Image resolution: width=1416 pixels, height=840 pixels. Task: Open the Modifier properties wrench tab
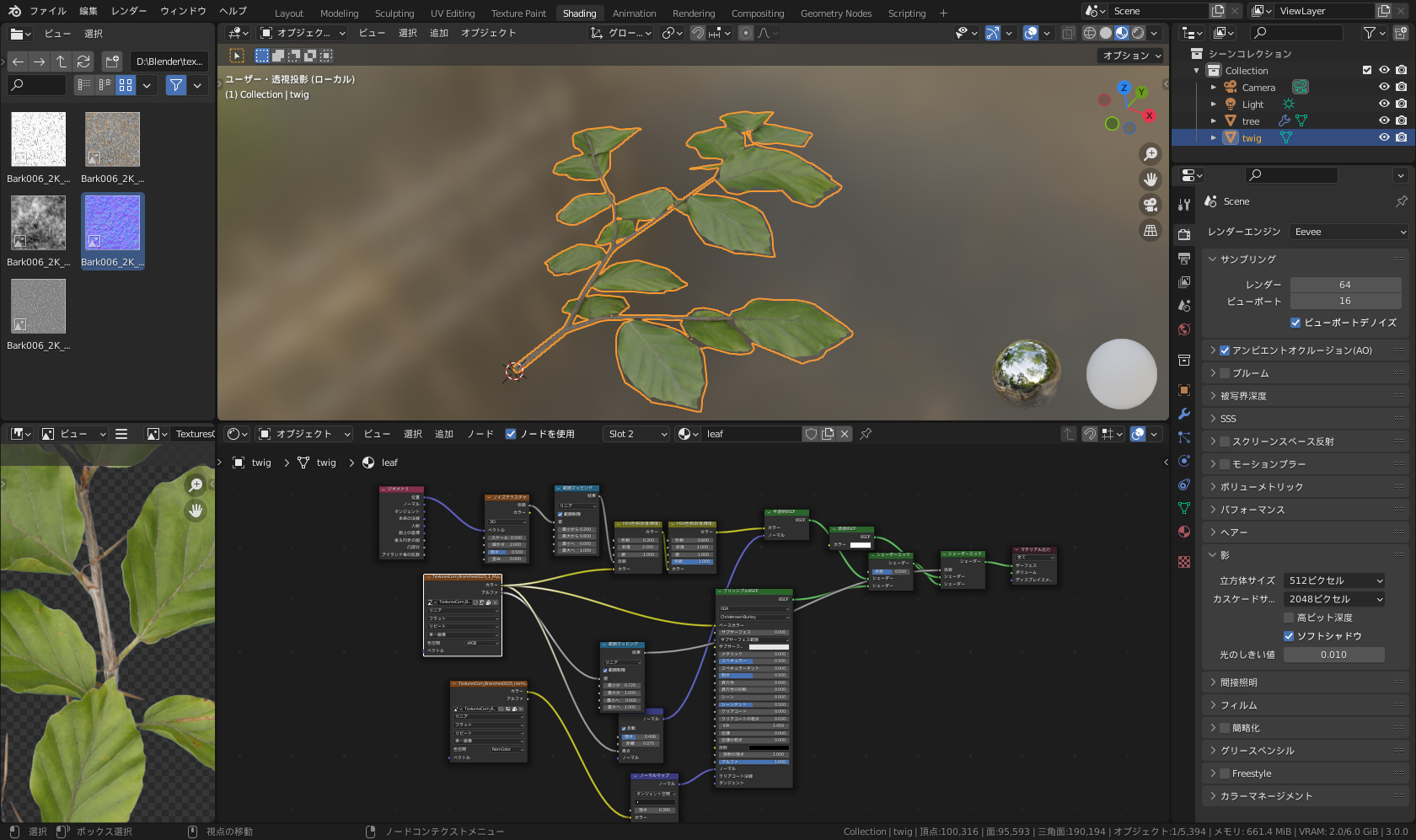pyautogui.click(x=1184, y=414)
